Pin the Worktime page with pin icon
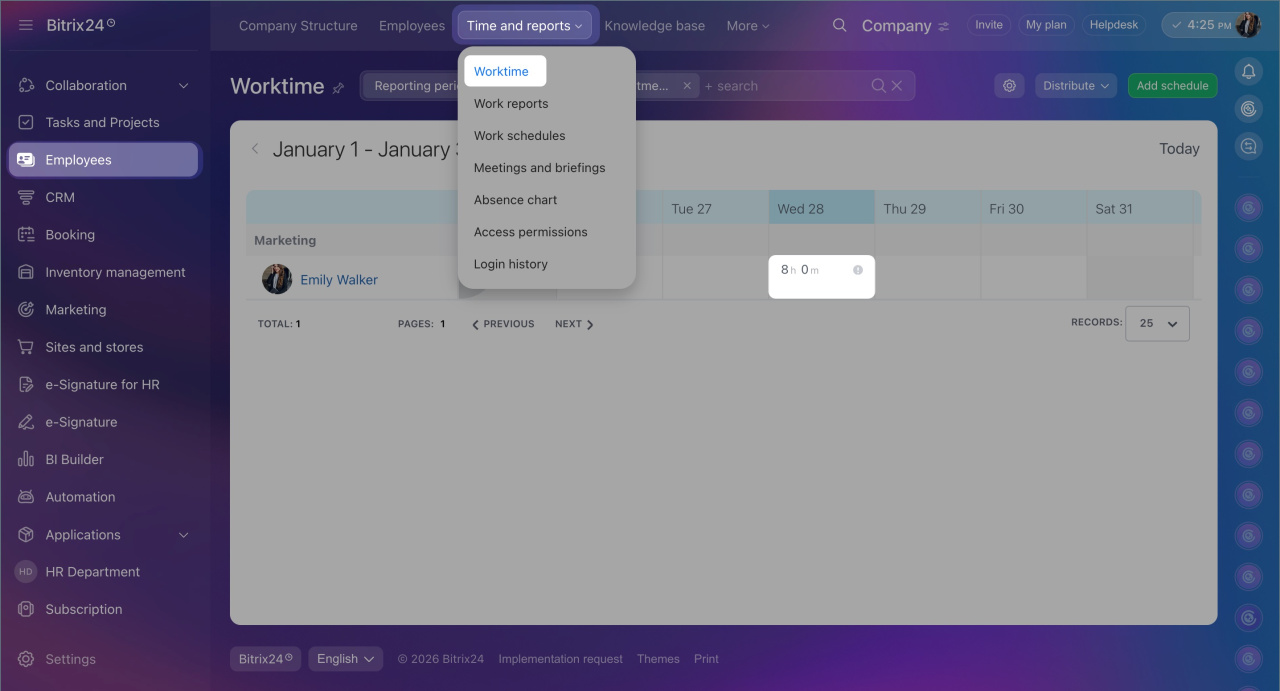The height and width of the screenshot is (691, 1280). [x=338, y=88]
